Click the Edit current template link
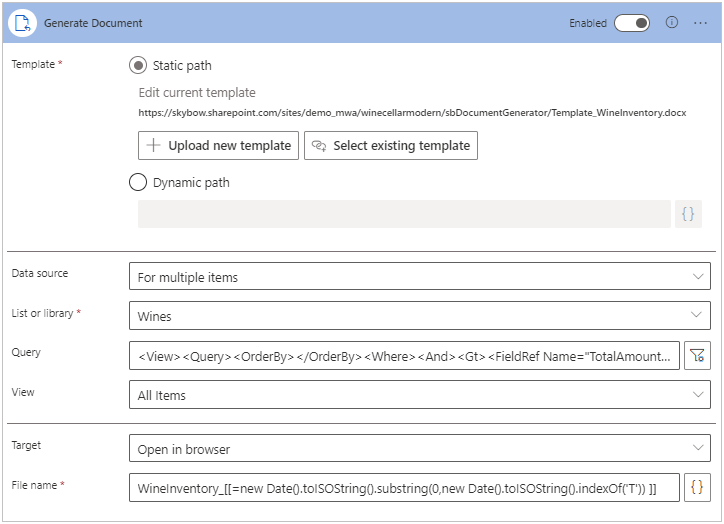 click(197, 93)
